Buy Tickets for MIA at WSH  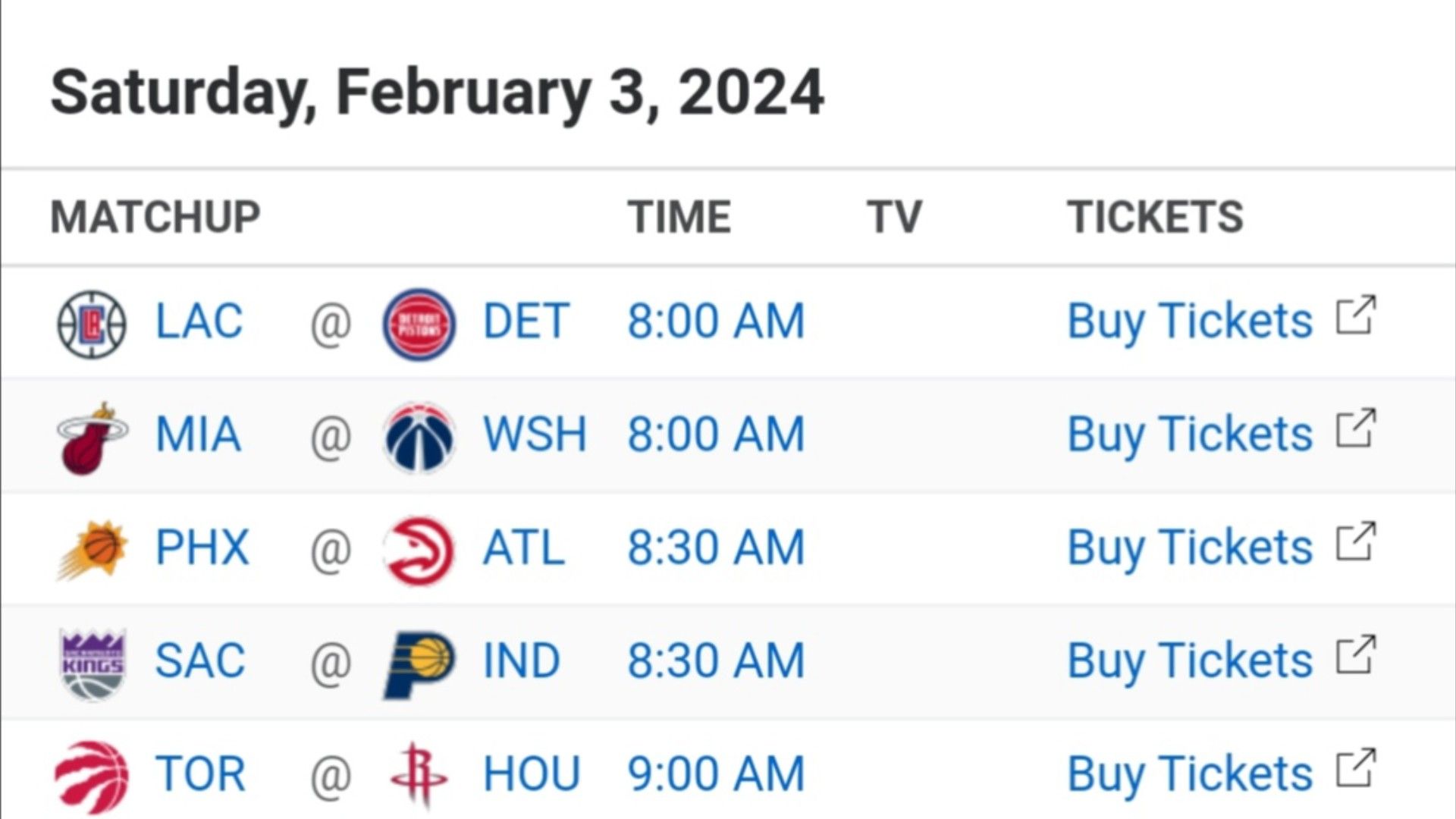pos(1190,435)
